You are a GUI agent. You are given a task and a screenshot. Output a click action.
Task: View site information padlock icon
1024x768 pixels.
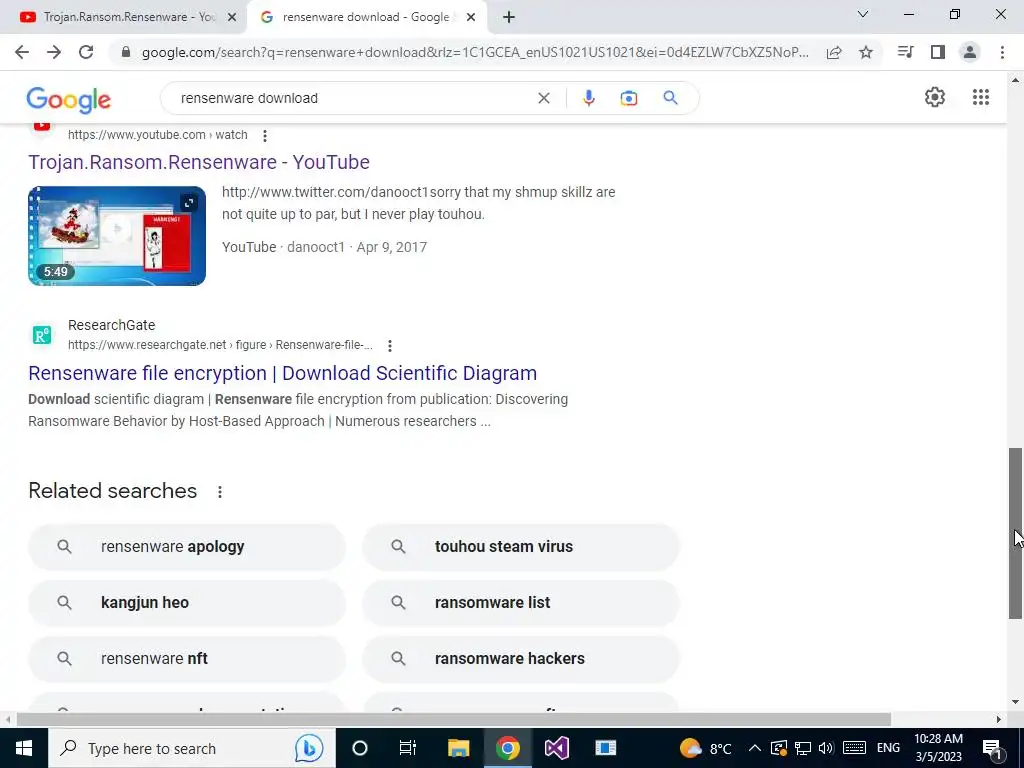[126, 52]
